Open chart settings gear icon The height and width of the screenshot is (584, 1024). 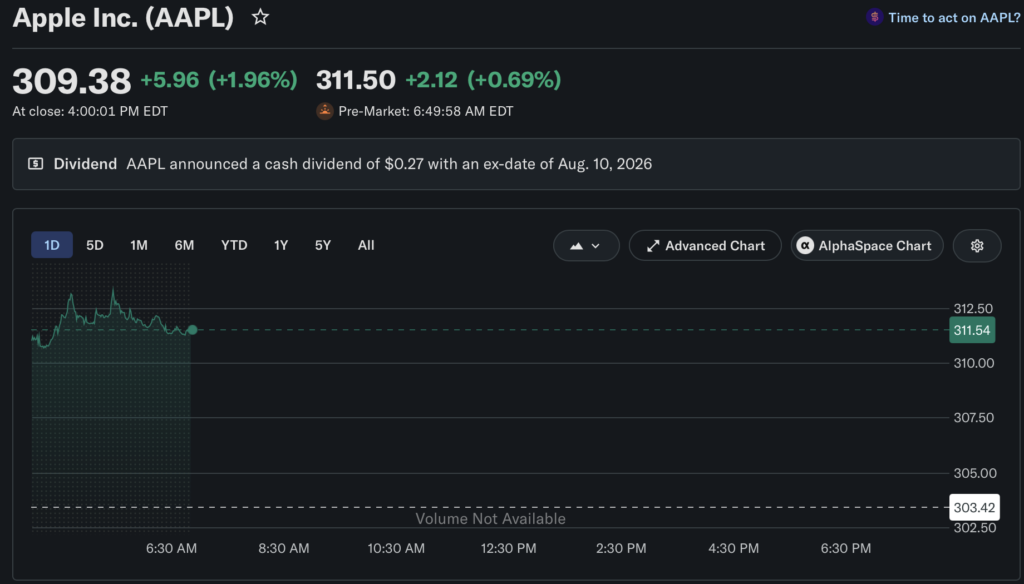[977, 246]
